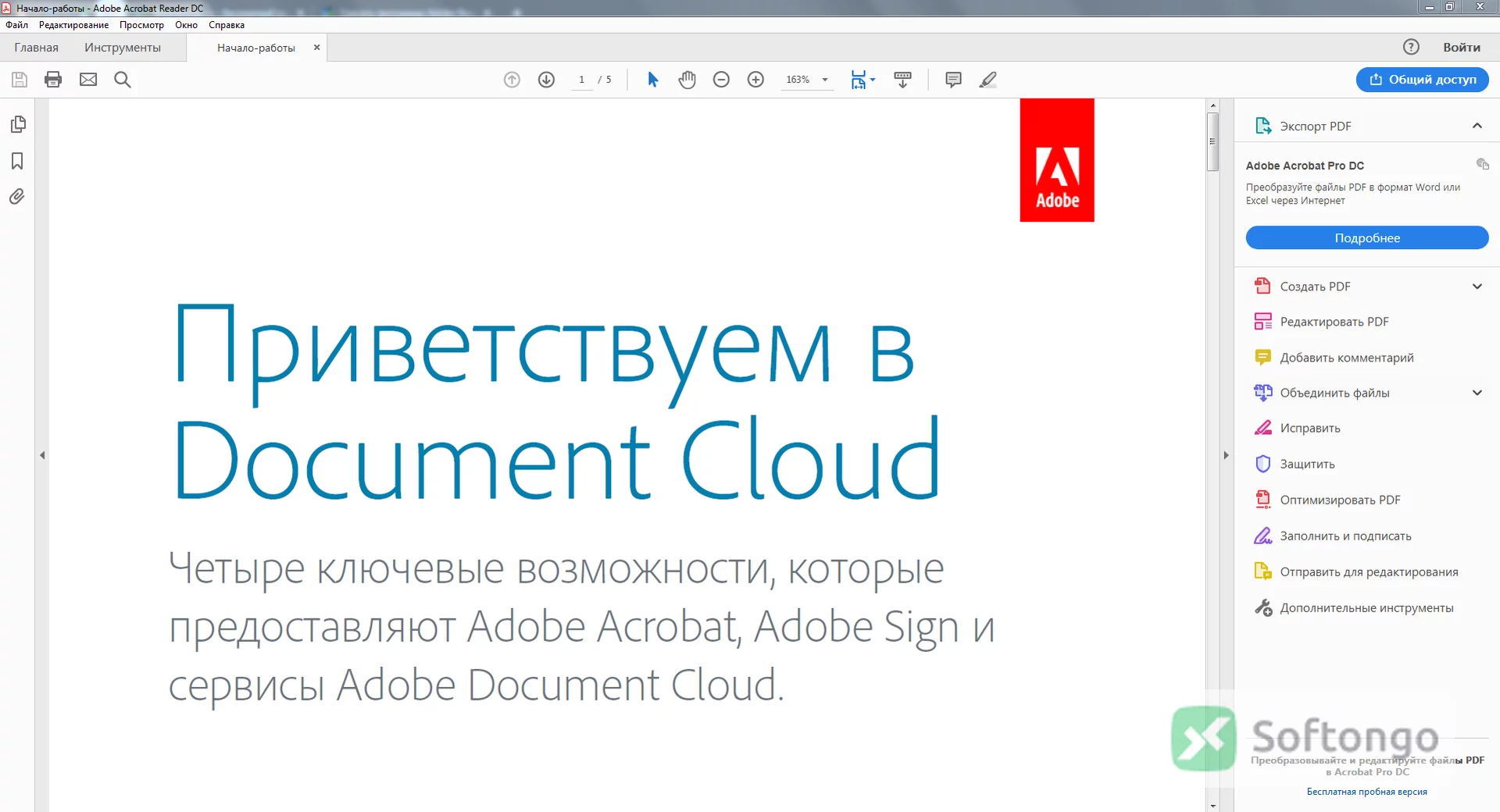Select the hand pan tool

(687, 80)
